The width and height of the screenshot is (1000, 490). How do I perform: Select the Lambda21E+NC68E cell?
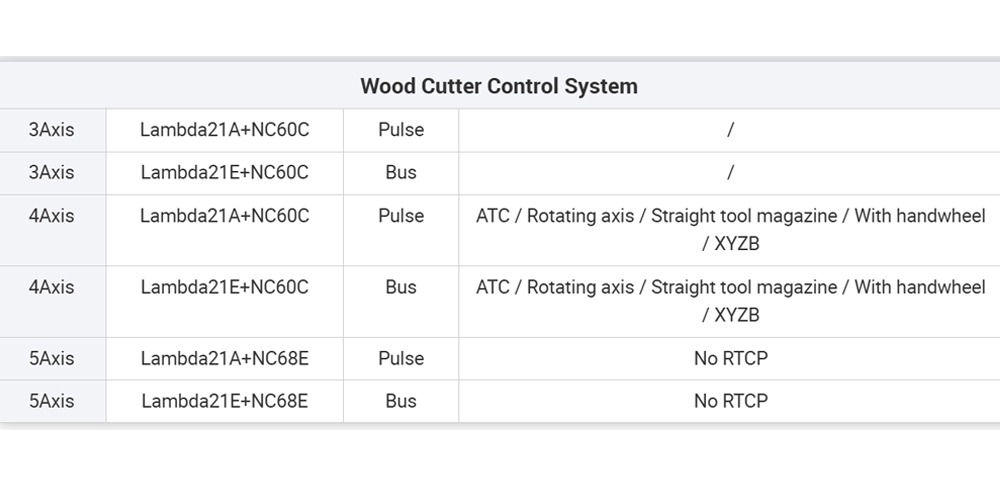click(x=224, y=401)
